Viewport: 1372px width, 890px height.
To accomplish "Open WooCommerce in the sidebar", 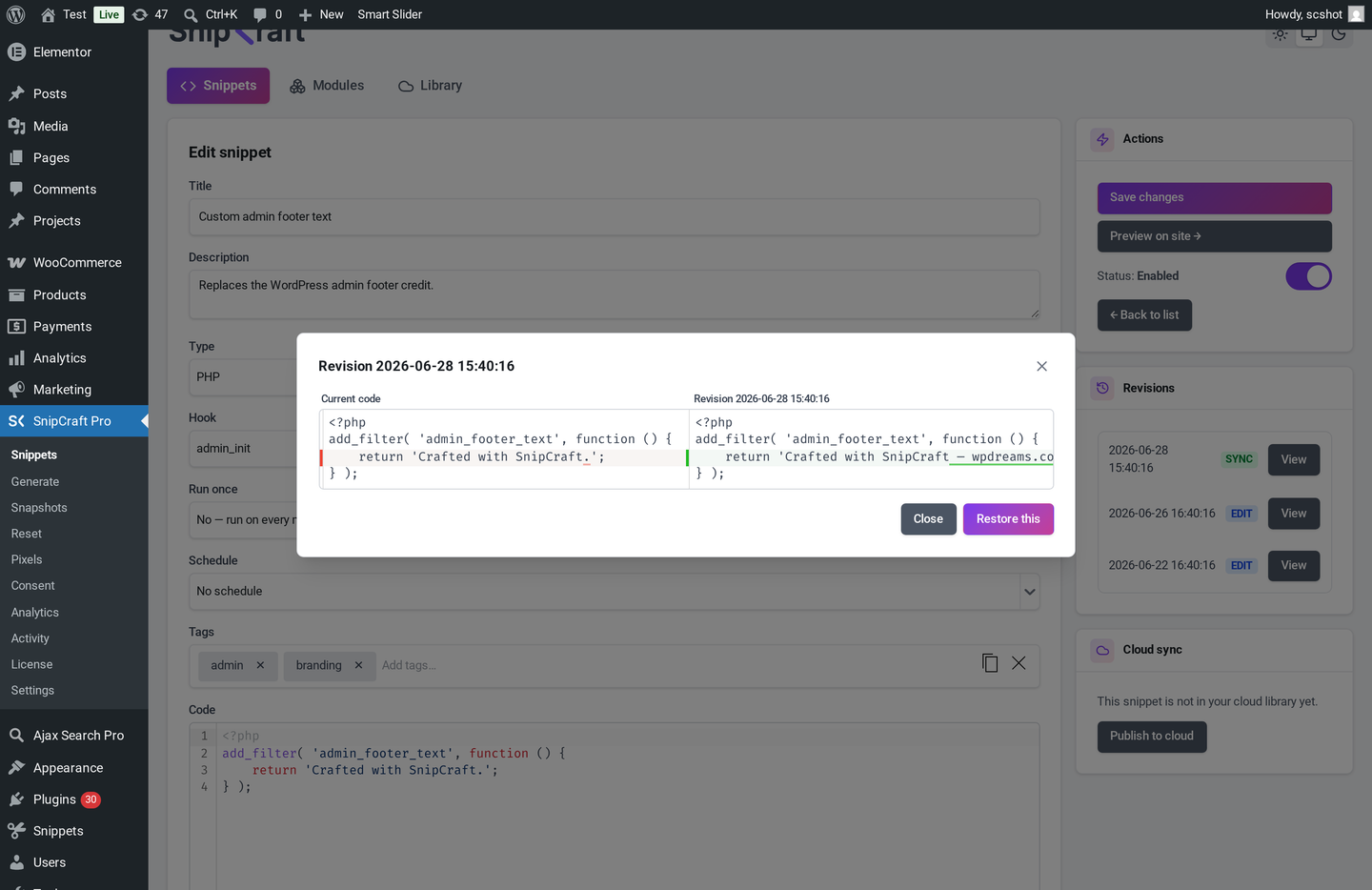I will (x=73, y=263).
